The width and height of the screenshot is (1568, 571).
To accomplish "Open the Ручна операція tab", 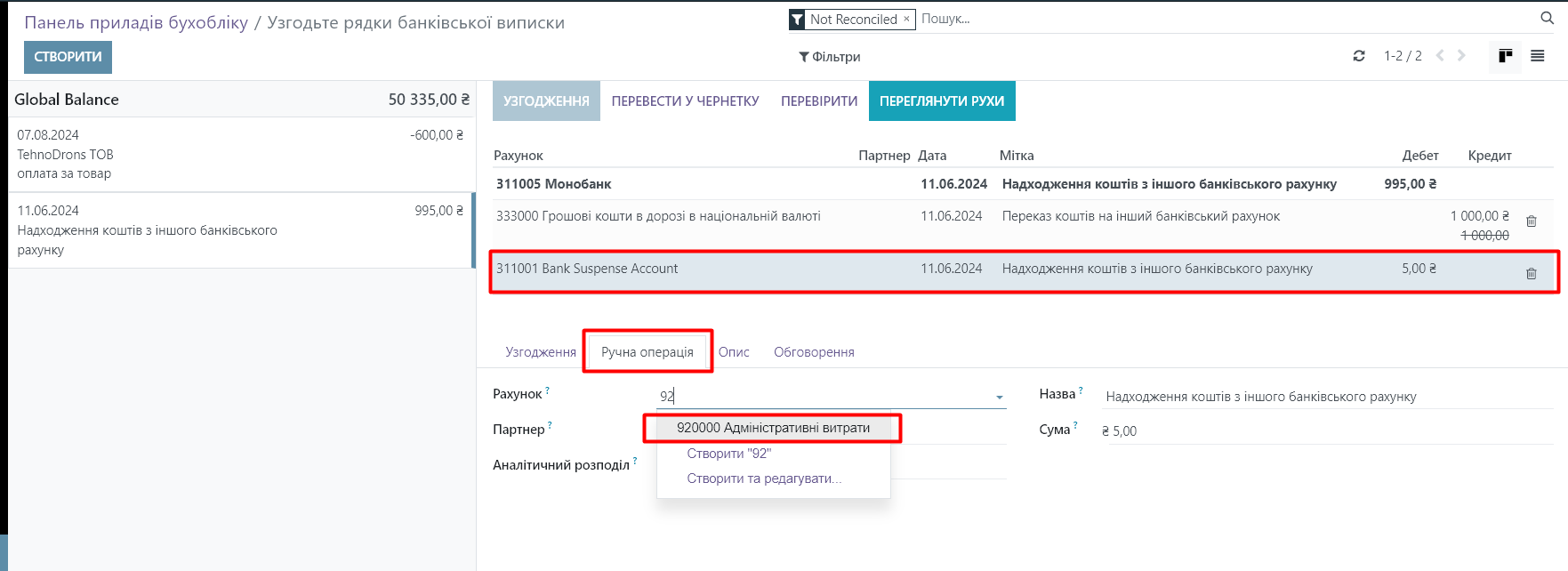I will [x=647, y=352].
